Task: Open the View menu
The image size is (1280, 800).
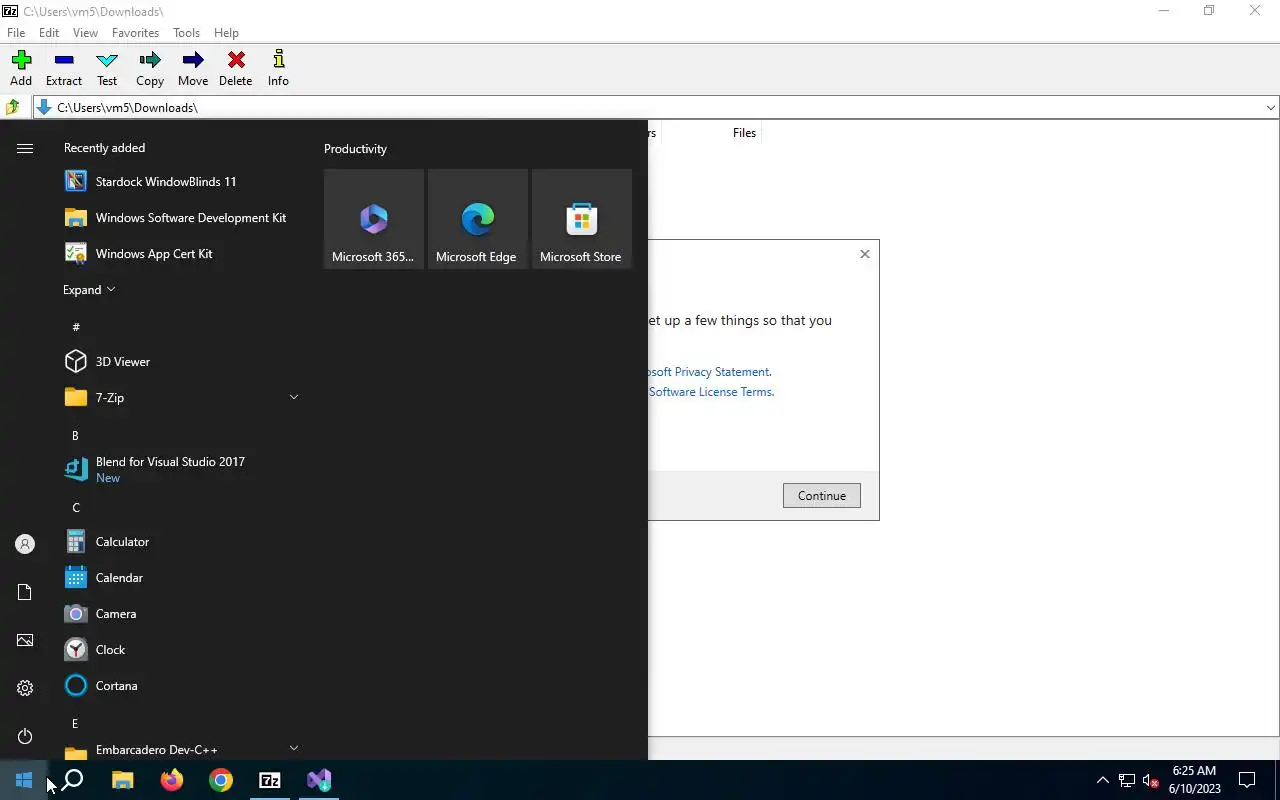Action: [x=85, y=33]
